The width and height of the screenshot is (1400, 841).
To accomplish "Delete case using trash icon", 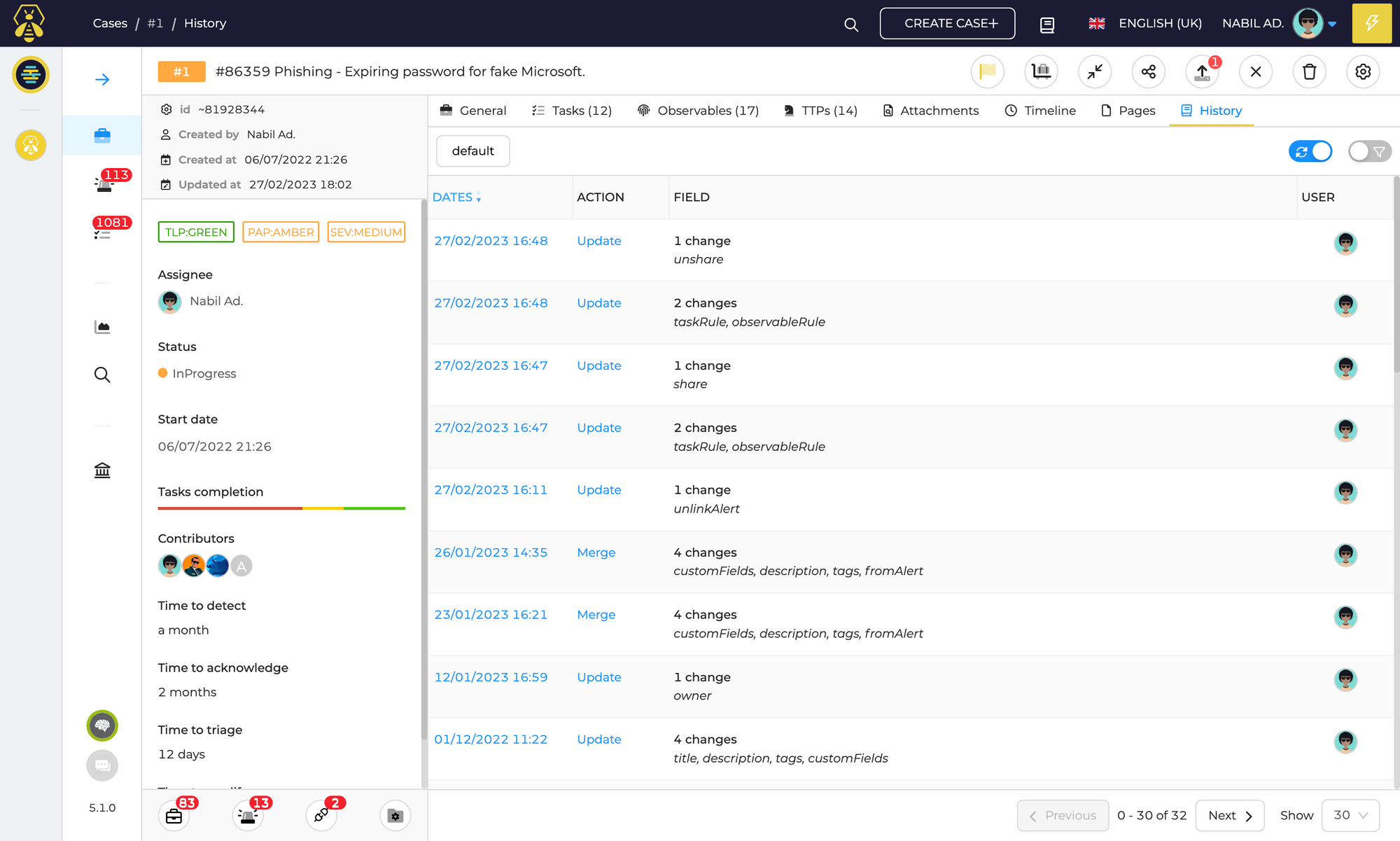I will point(1309,71).
